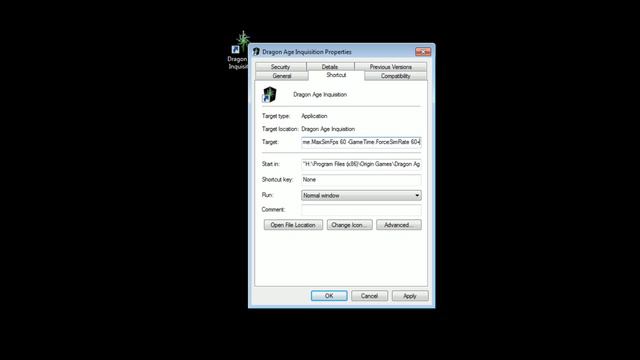
Task: Close the Dragon Age Inquisition Properties window
Action: [423, 52]
